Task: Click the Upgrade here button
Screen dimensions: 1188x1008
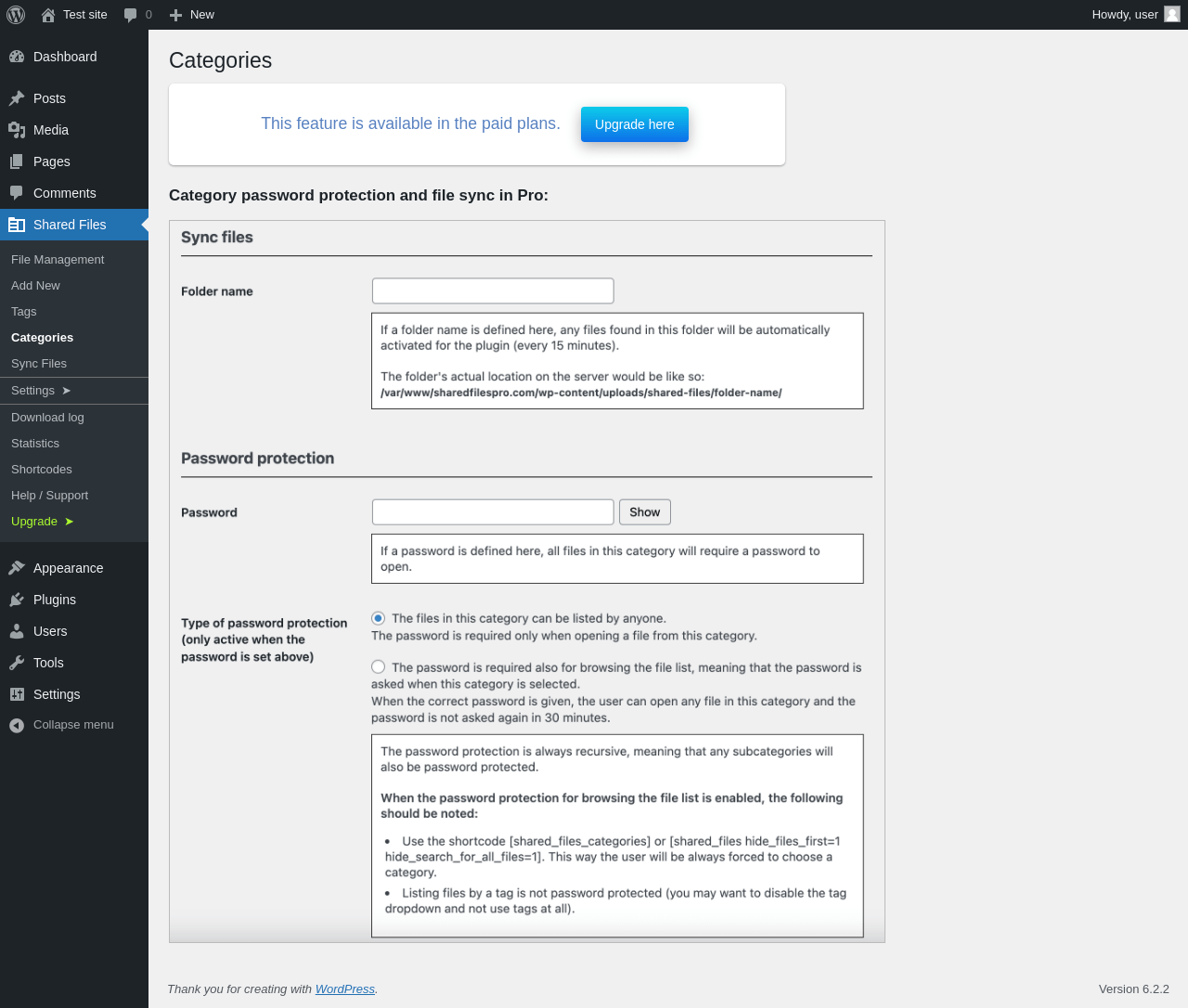Action: (635, 124)
